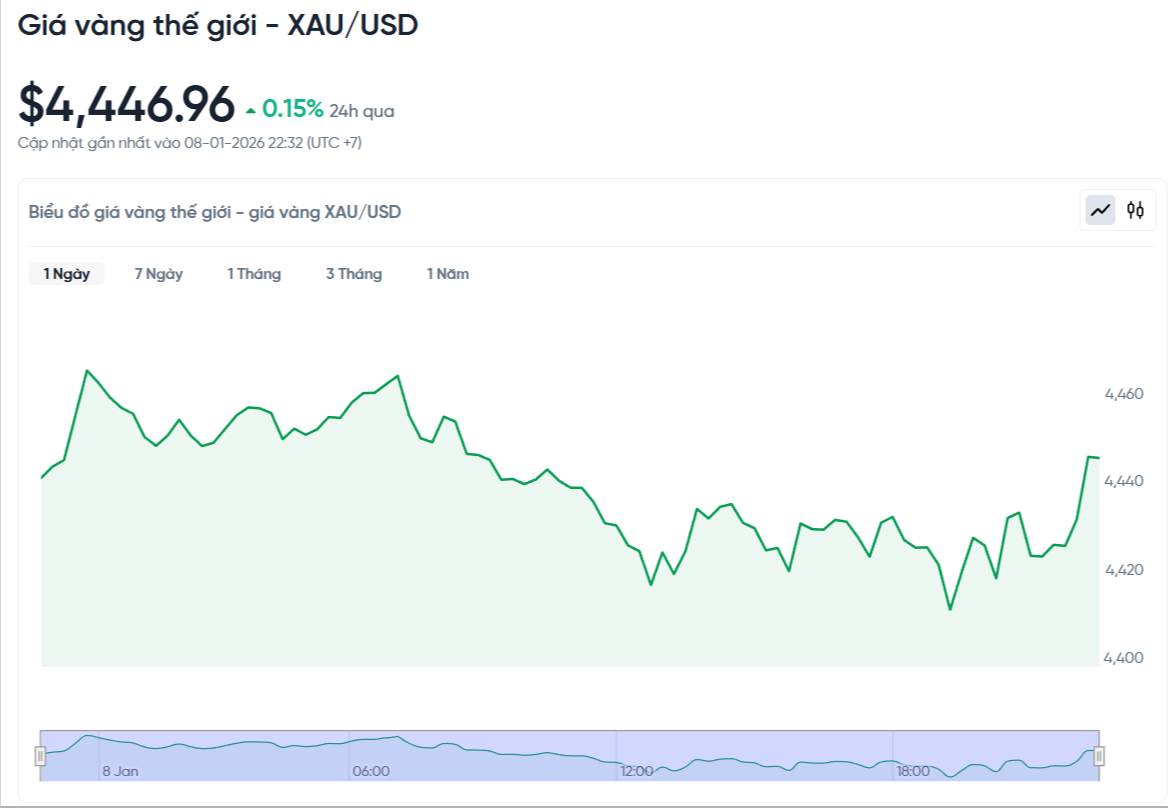Click the 8 Jan navigator date label
The width and height of the screenshot is (1168, 808).
coord(120,771)
